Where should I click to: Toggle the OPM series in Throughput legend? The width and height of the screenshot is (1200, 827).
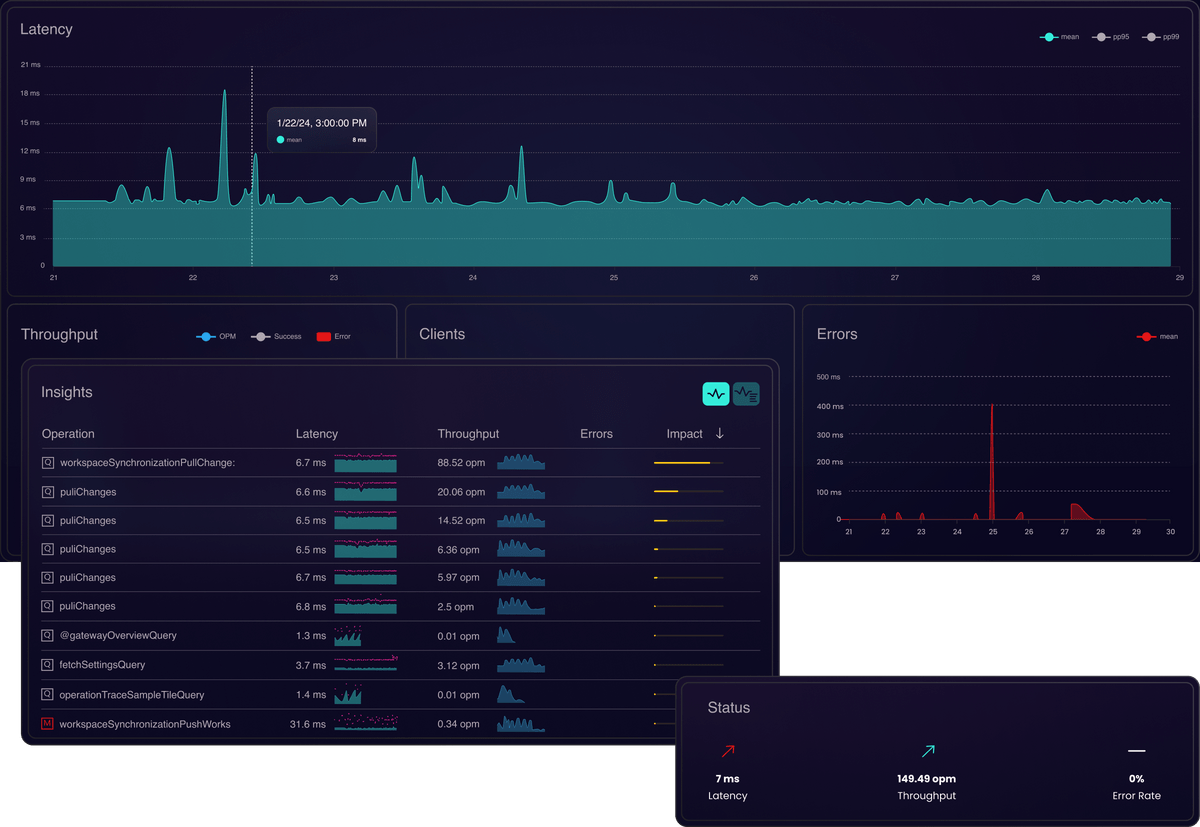coord(216,337)
